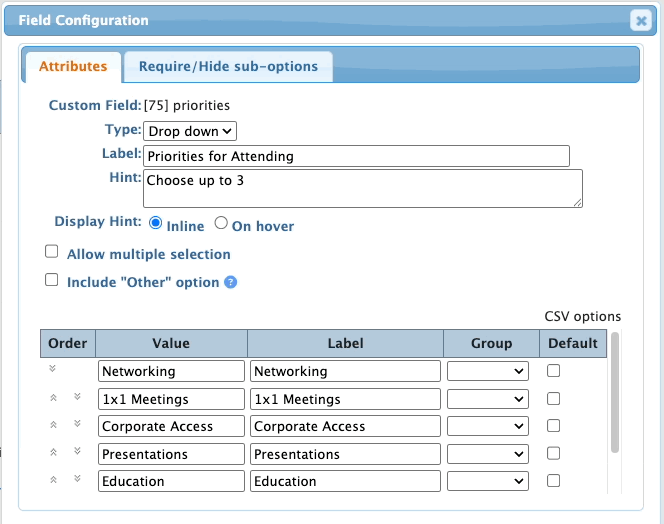664x524 pixels.
Task: Click the Order column header
Action: coord(68,343)
